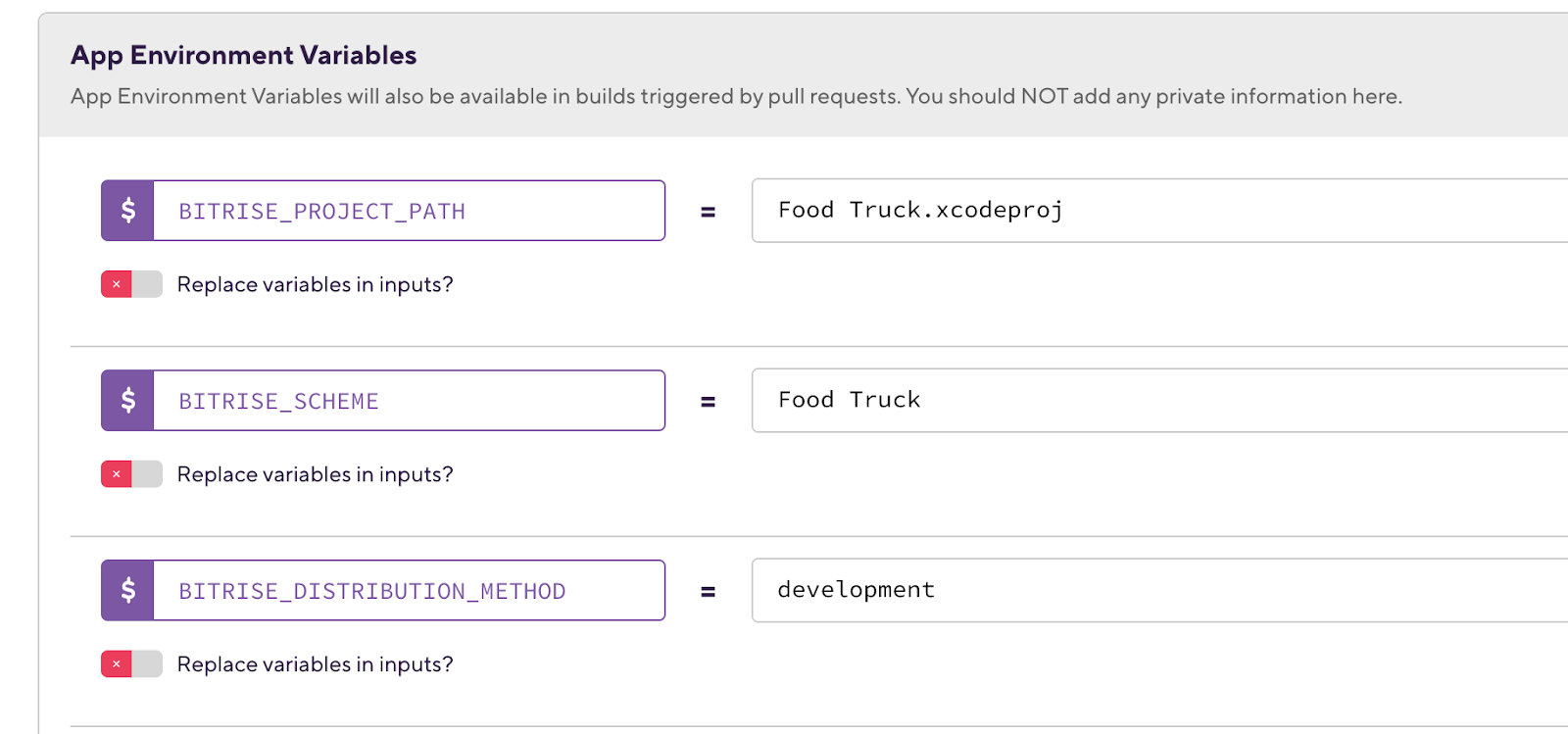Viewport: 1568px width, 734px height.
Task: Click the dollar icon beside BITRISE_PROJECT_PATH
Action: tap(127, 211)
